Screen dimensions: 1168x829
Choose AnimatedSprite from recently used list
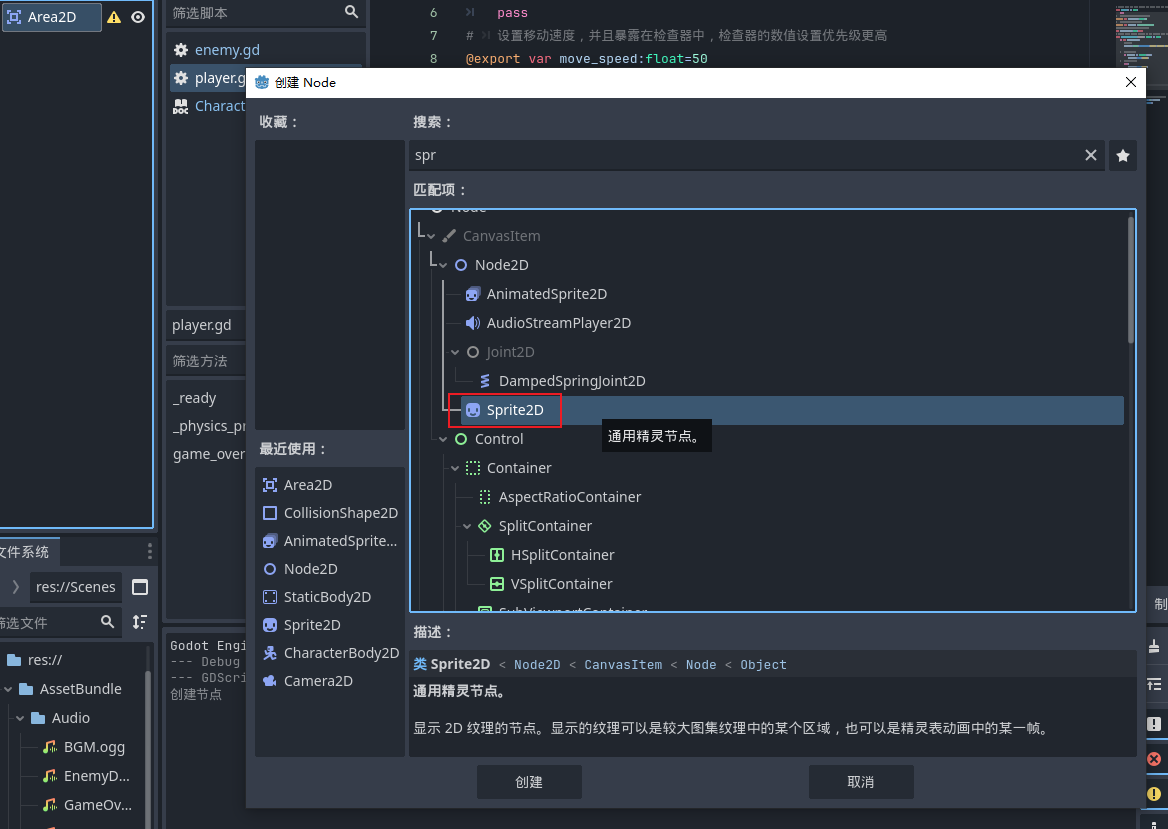340,541
